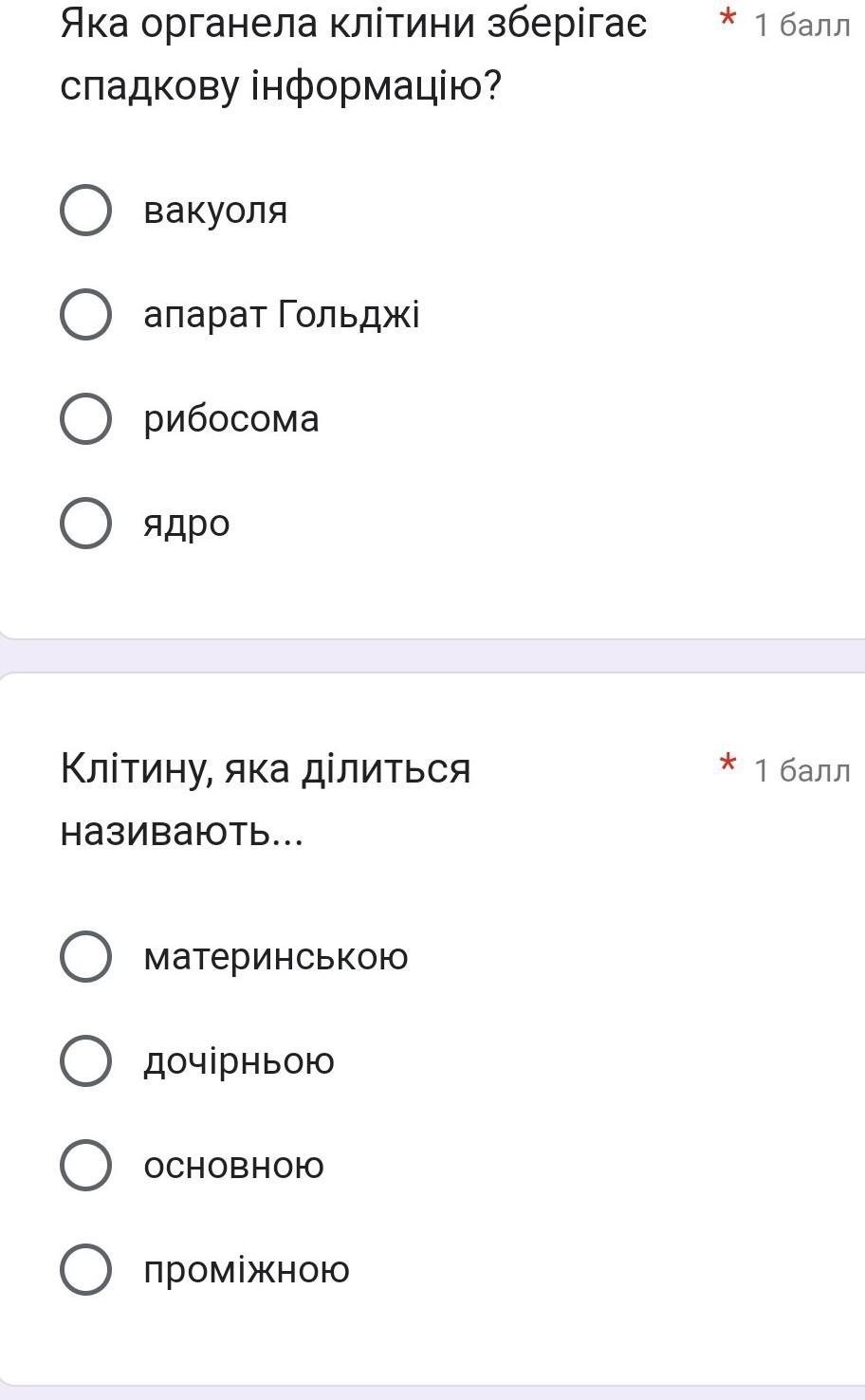Click the 'материнською' answer label text

(276, 956)
